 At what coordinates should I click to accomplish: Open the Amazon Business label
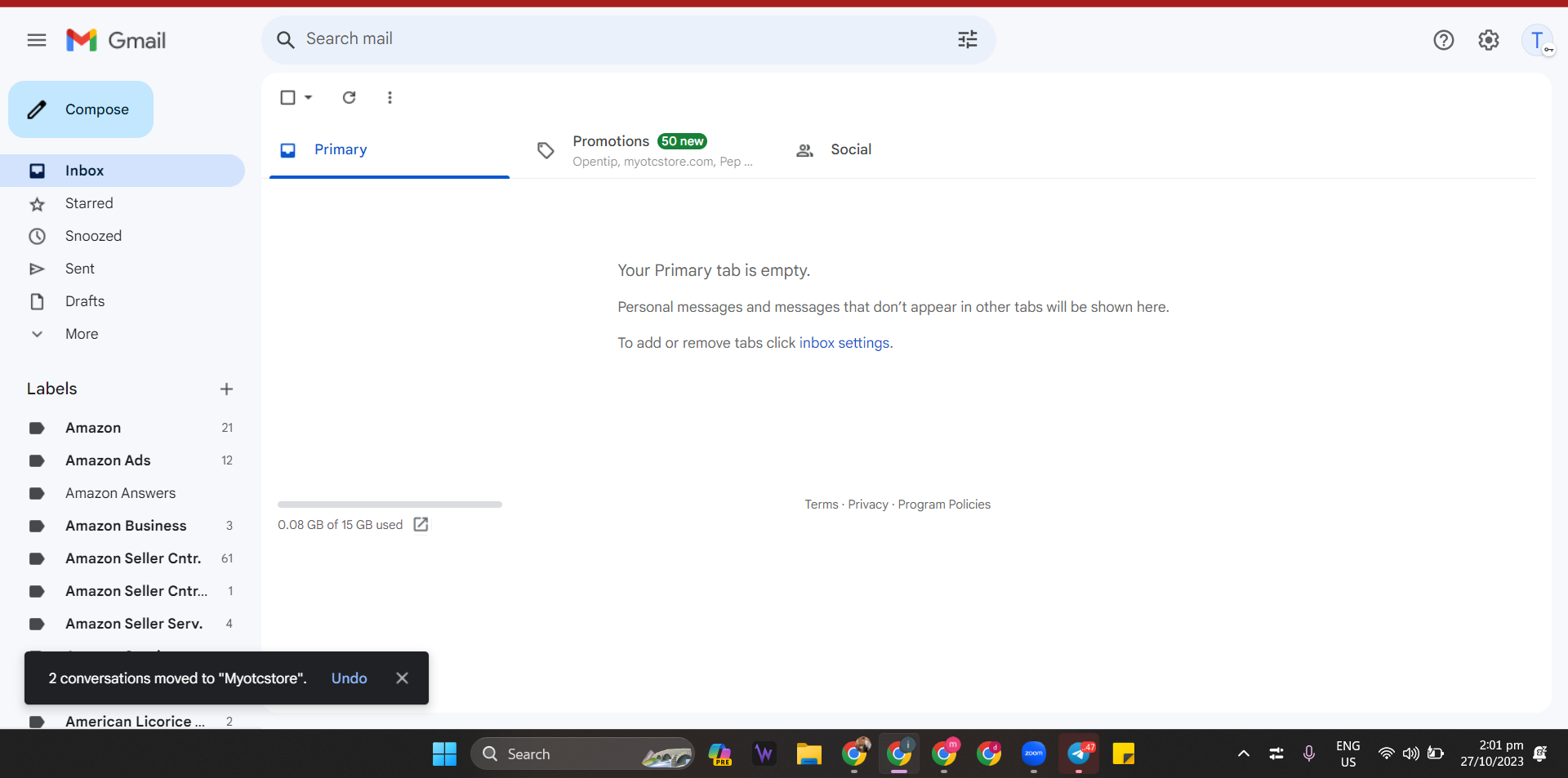122,526
